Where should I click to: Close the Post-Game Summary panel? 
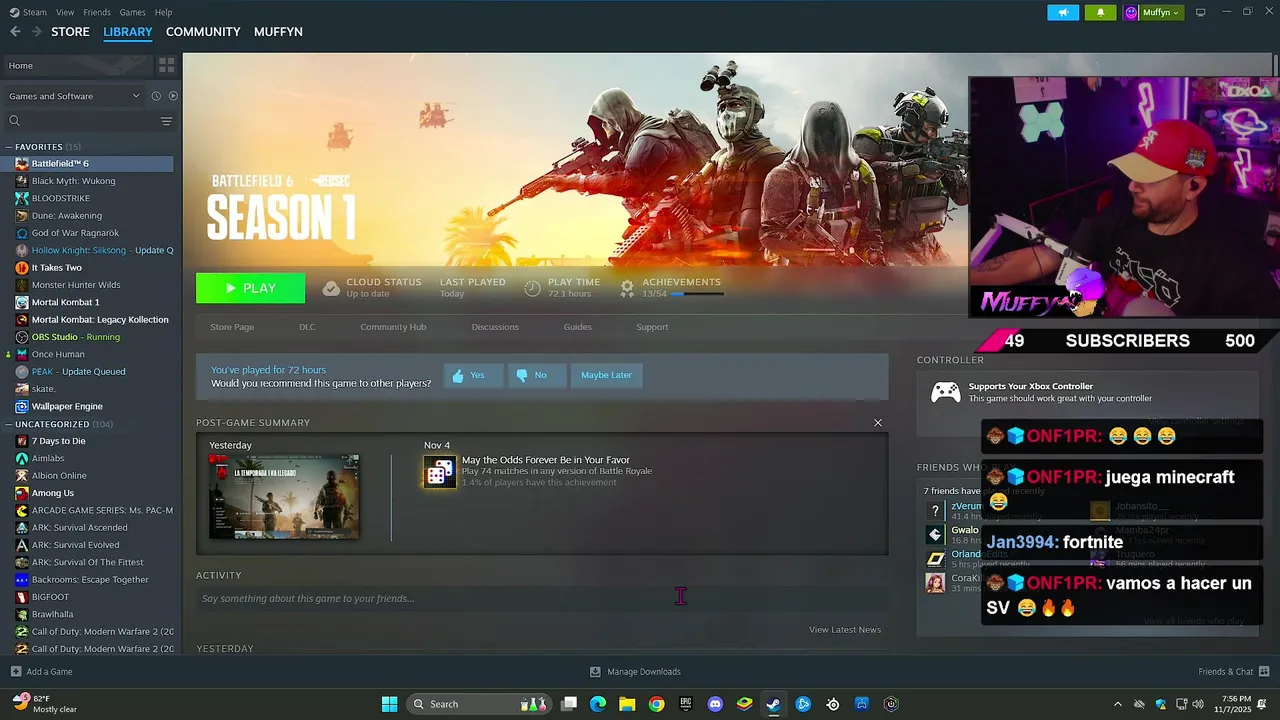click(878, 423)
